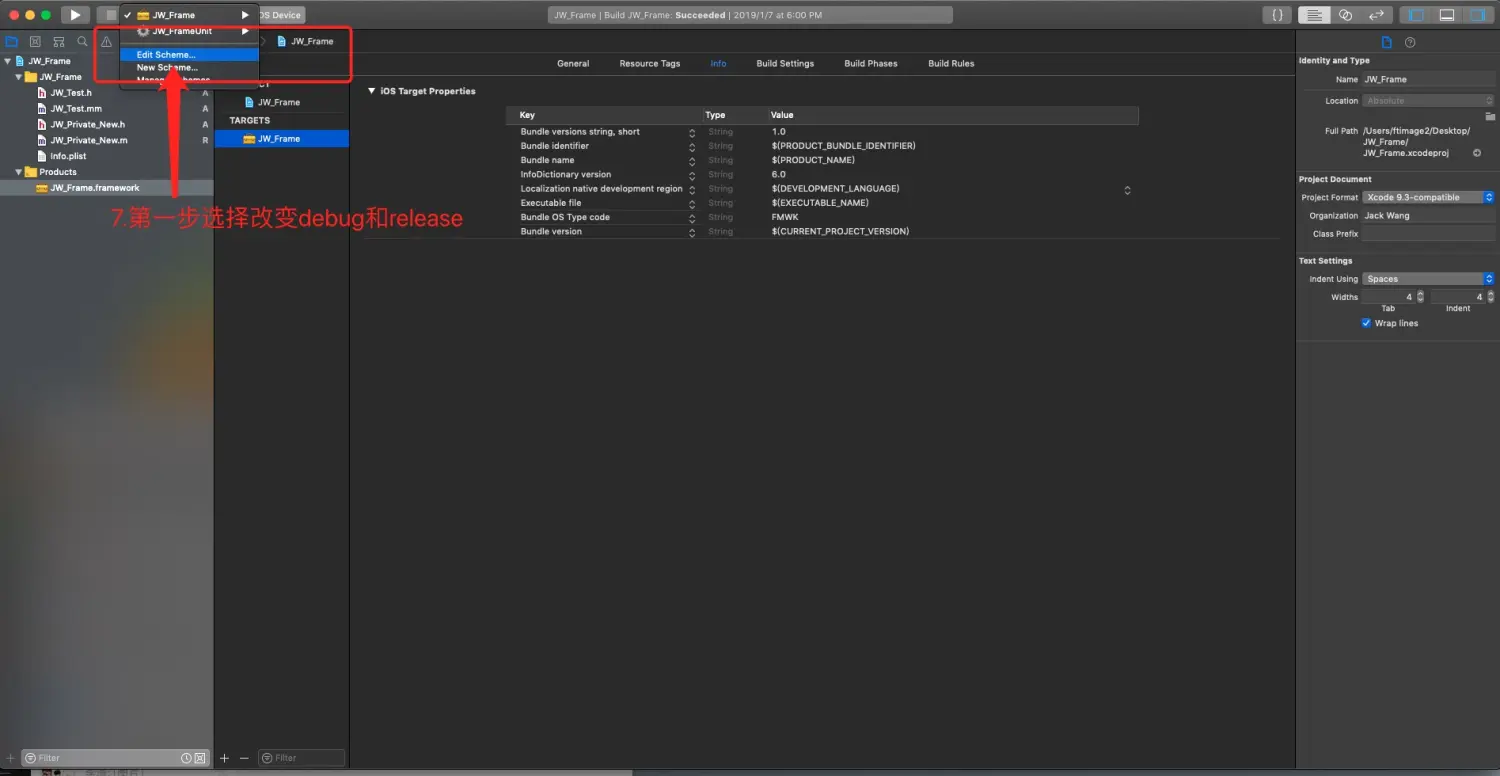Screen dimensions: 1500x776
Task: Toggle source-control status filter icon
Action: click(200, 758)
